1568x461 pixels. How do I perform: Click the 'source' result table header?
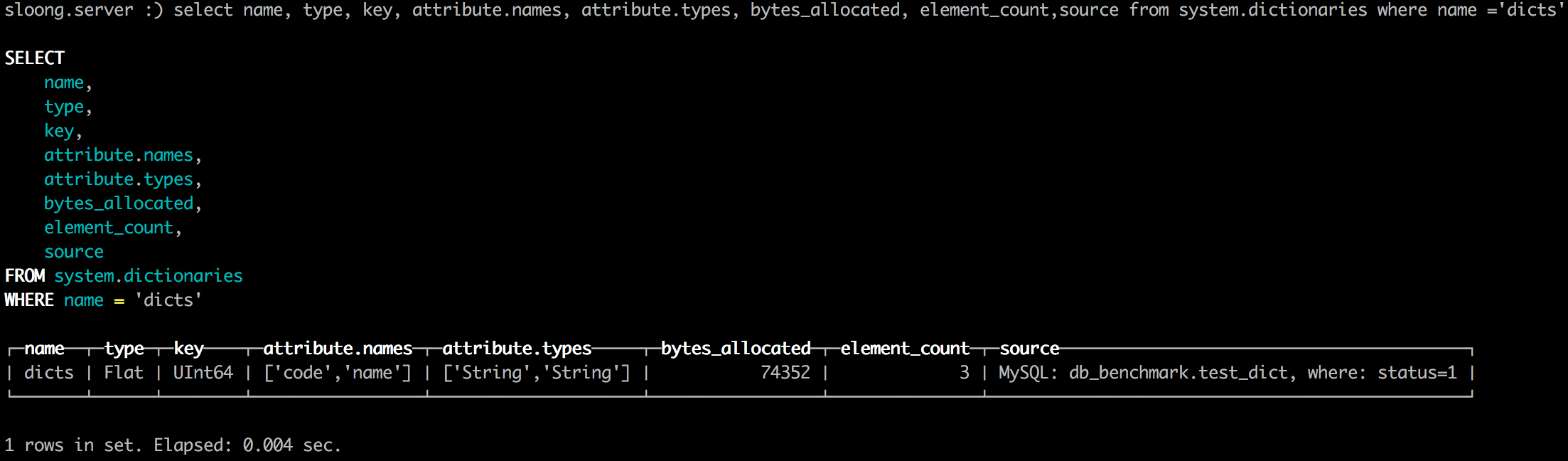pos(1029,349)
